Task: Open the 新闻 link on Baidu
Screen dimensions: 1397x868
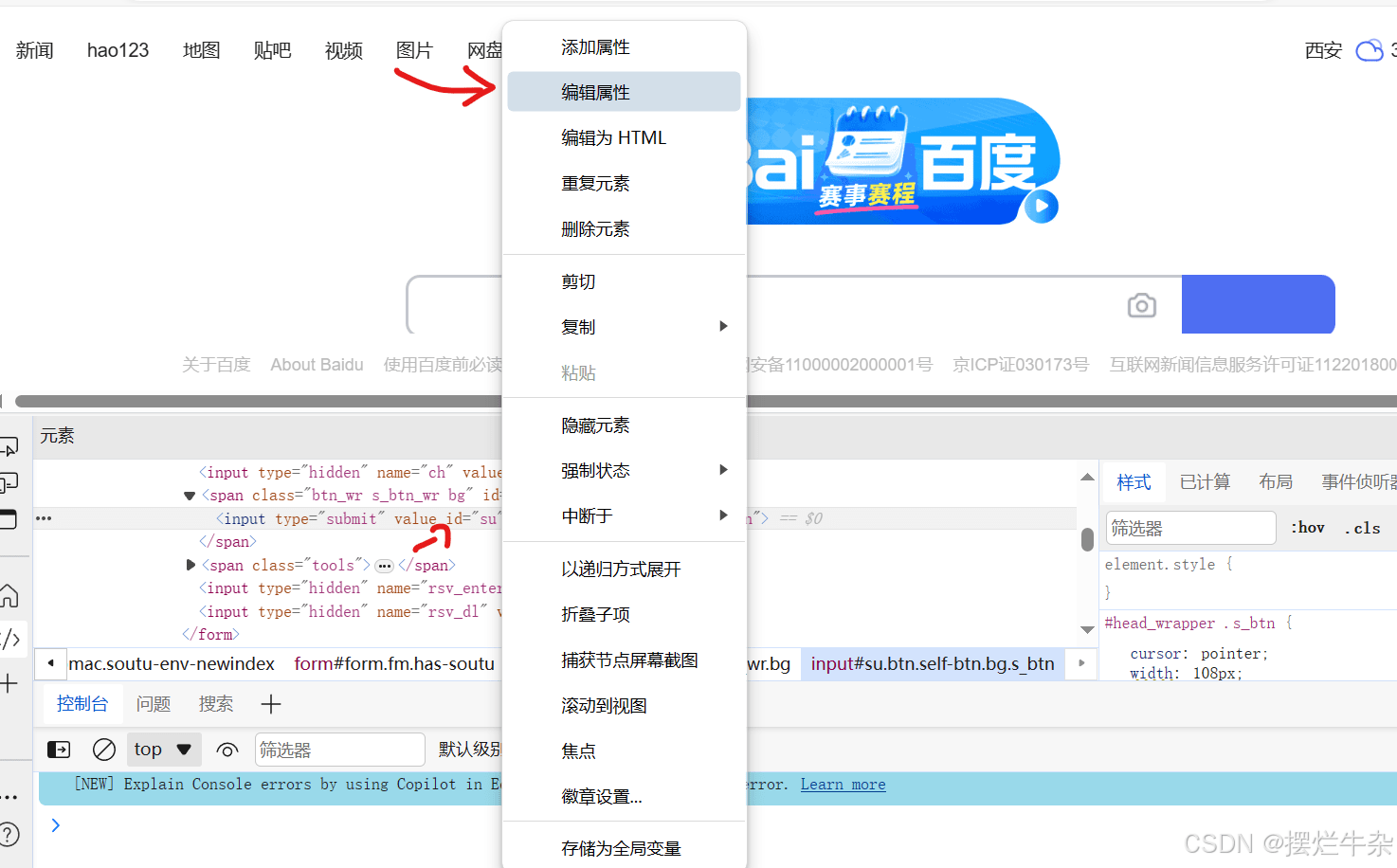Action: [x=35, y=50]
